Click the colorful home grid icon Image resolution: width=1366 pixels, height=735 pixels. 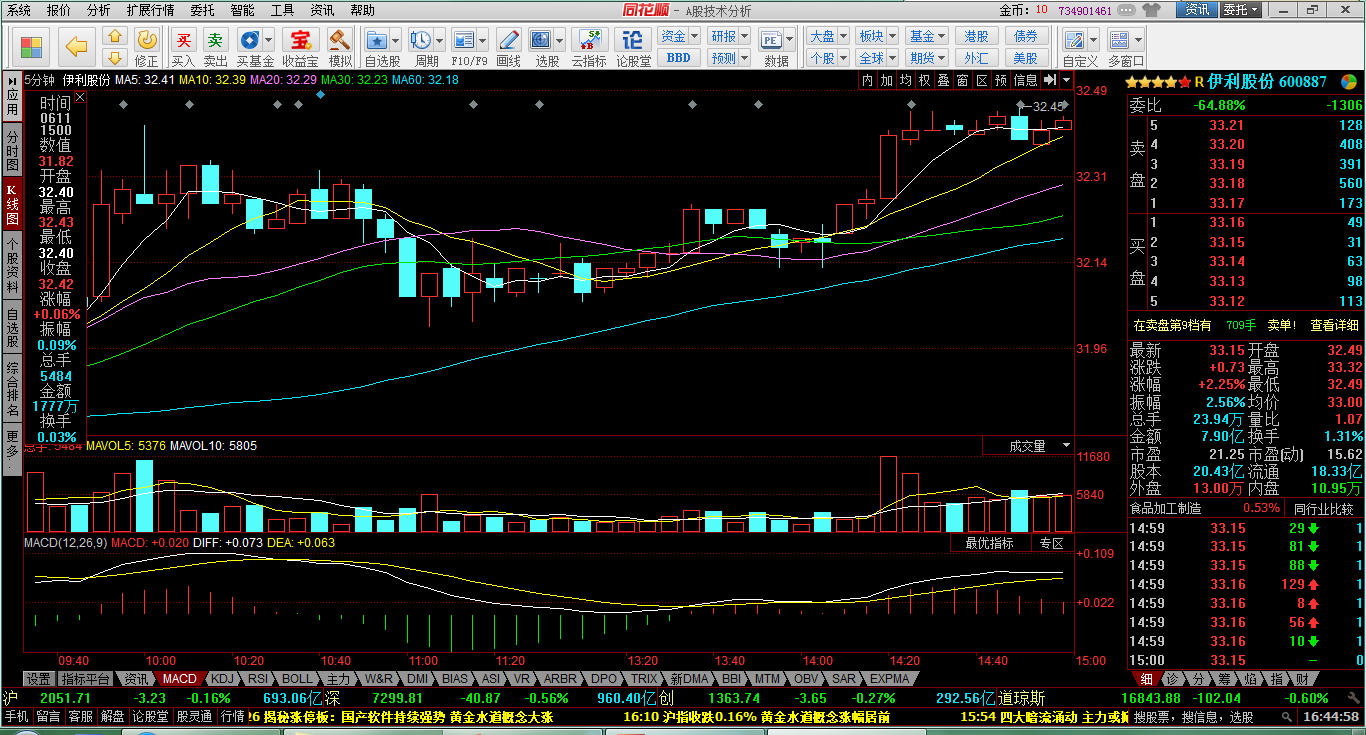click(31, 46)
